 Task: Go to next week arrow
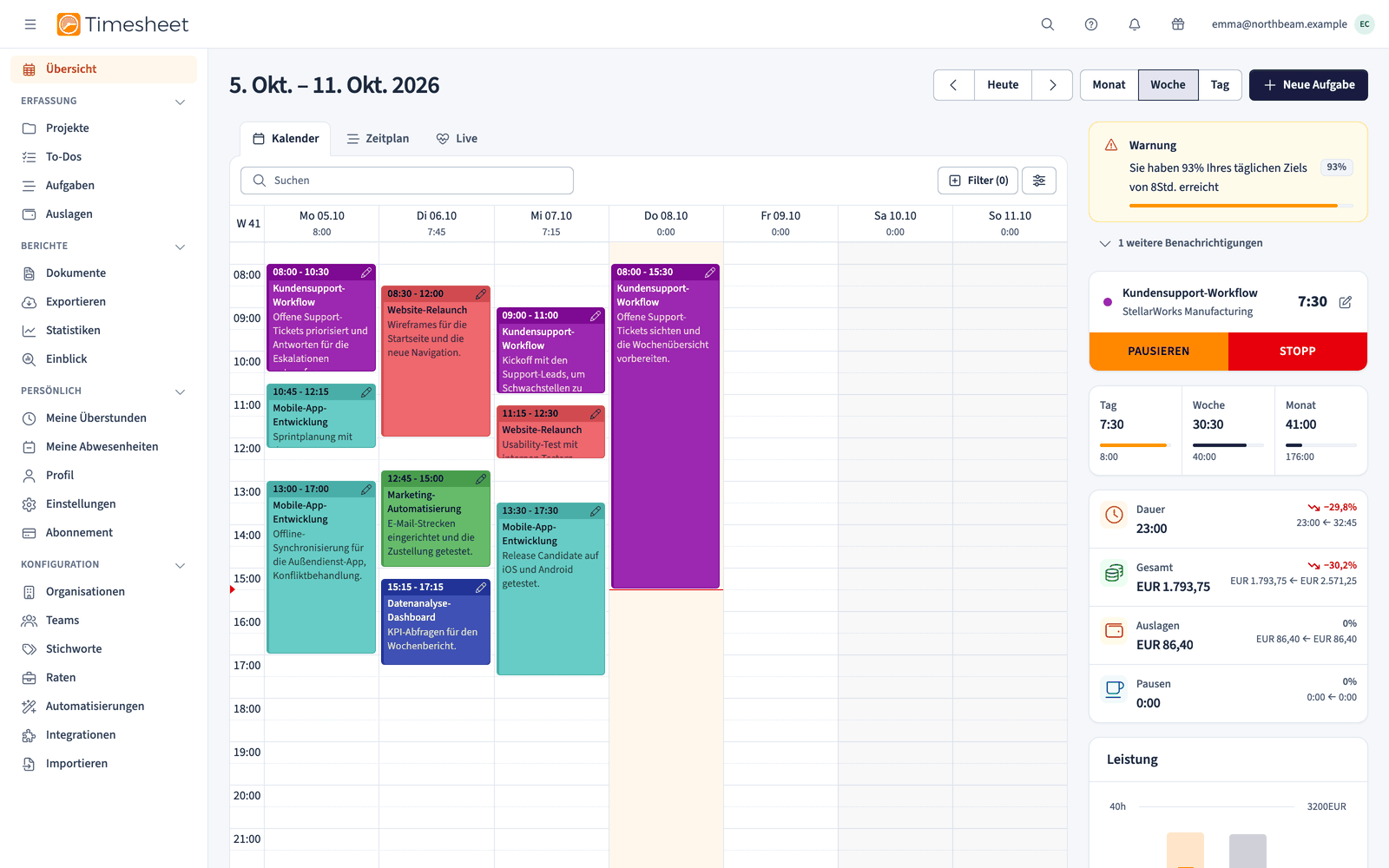point(1052,85)
